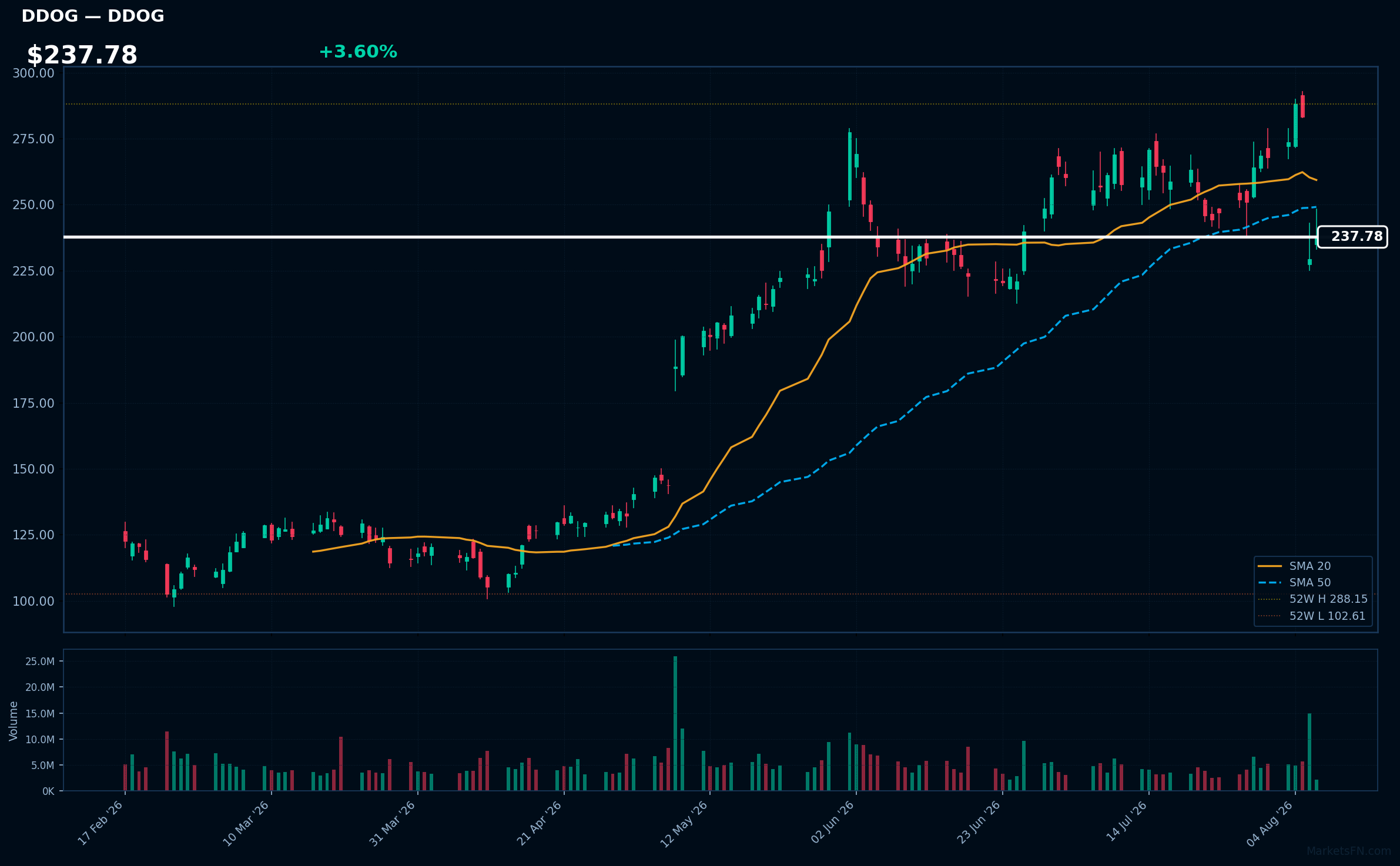Select the "200.00" price axis label
This screenshot has height=866, width=1400.
click(x=34, y=337)
